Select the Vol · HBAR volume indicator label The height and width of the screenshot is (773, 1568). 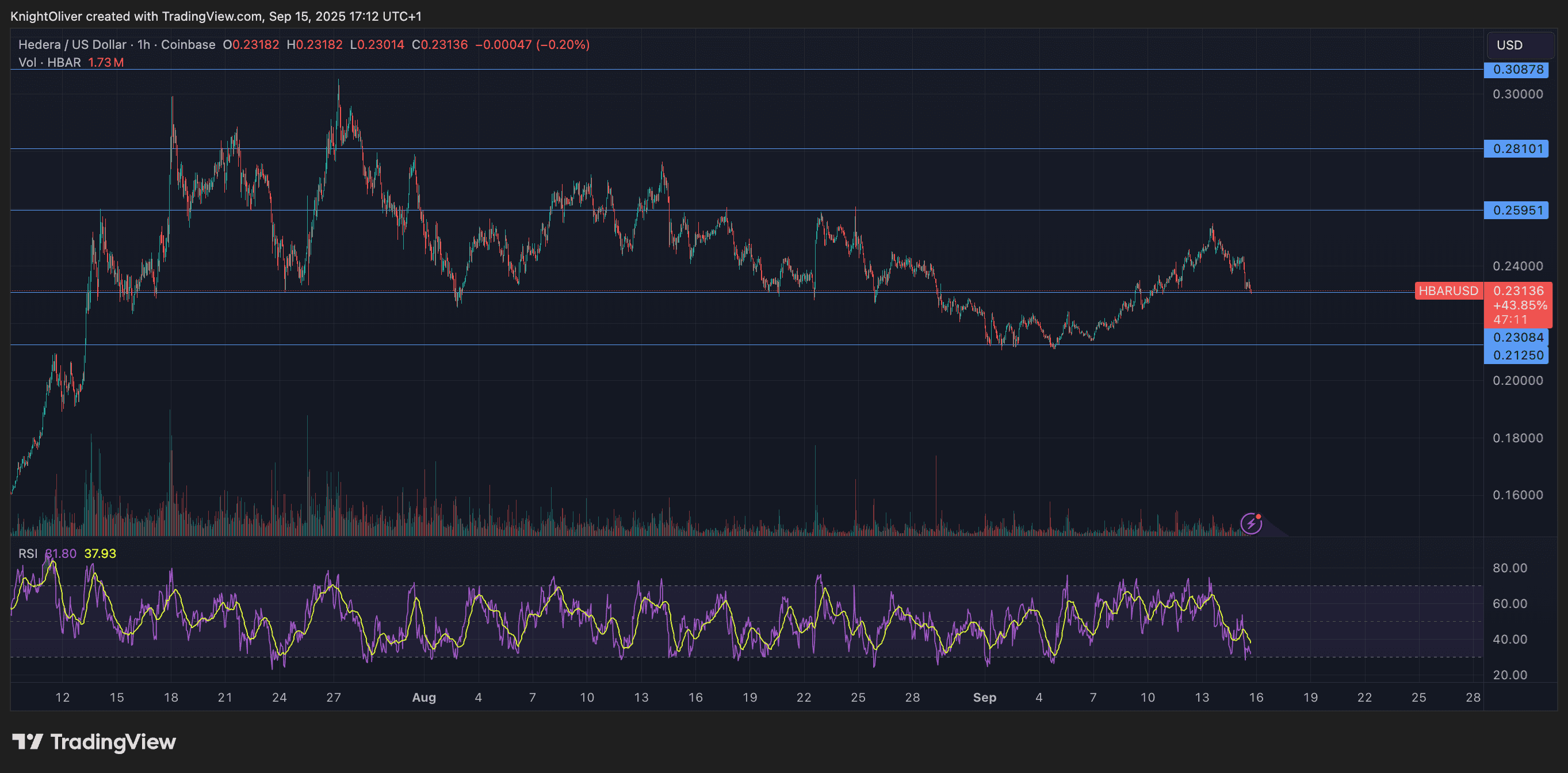(50, 62)
